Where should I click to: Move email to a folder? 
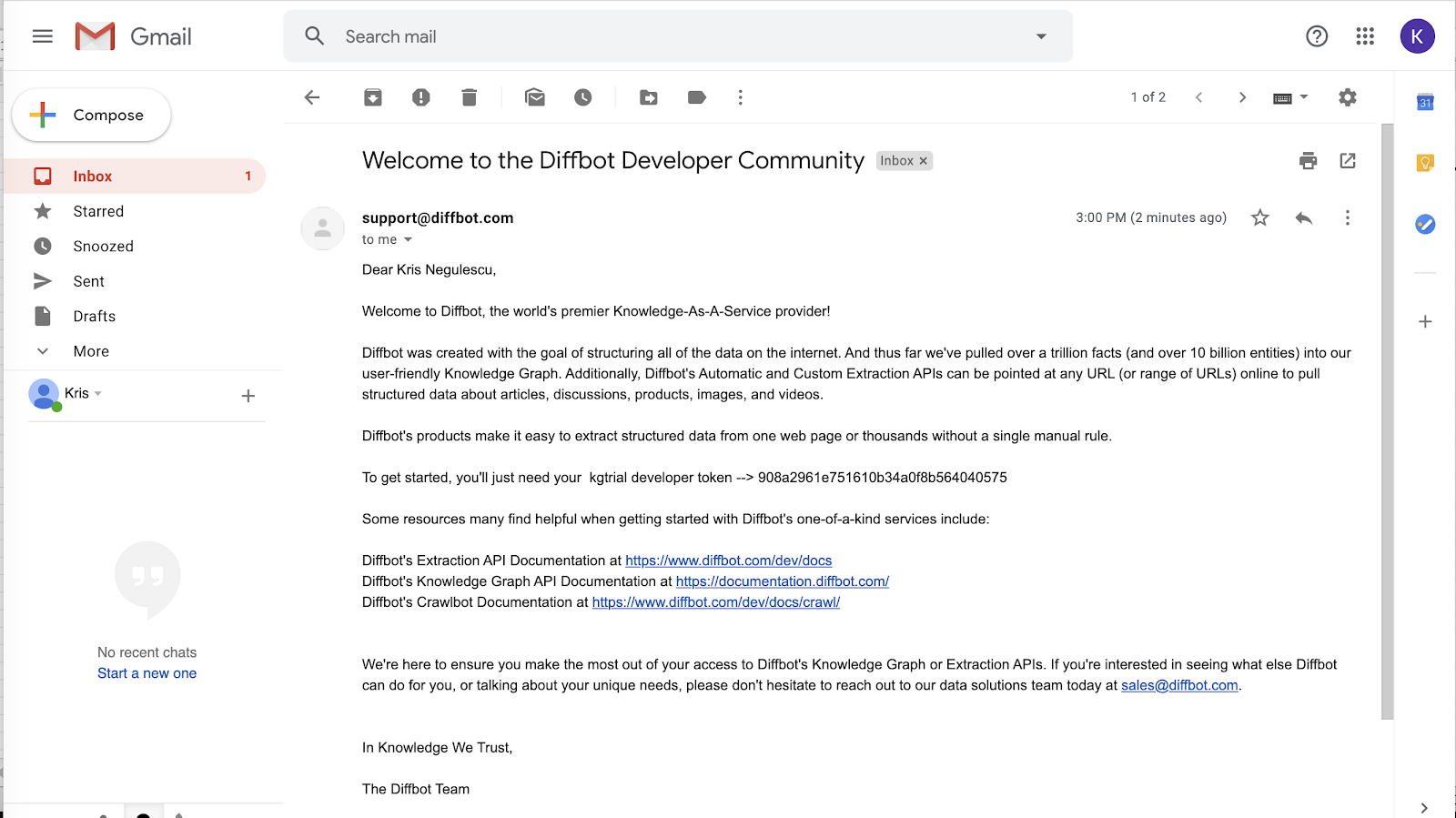649,97
